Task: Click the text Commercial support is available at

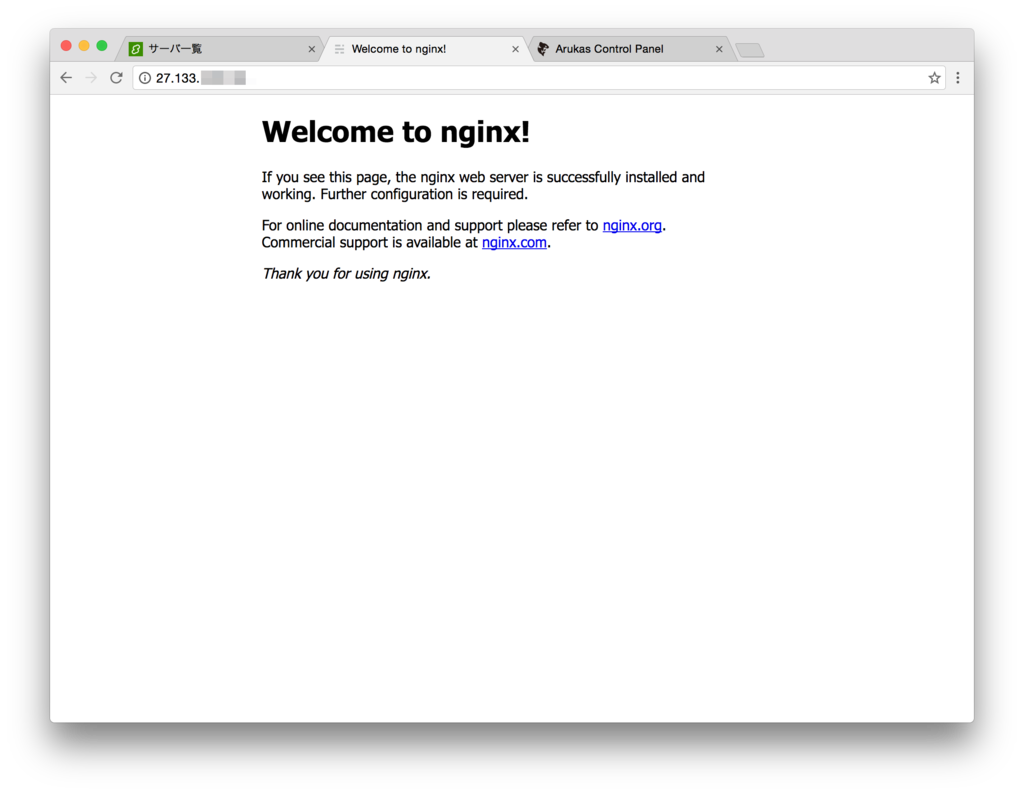Action: click(x=370, y=242)
